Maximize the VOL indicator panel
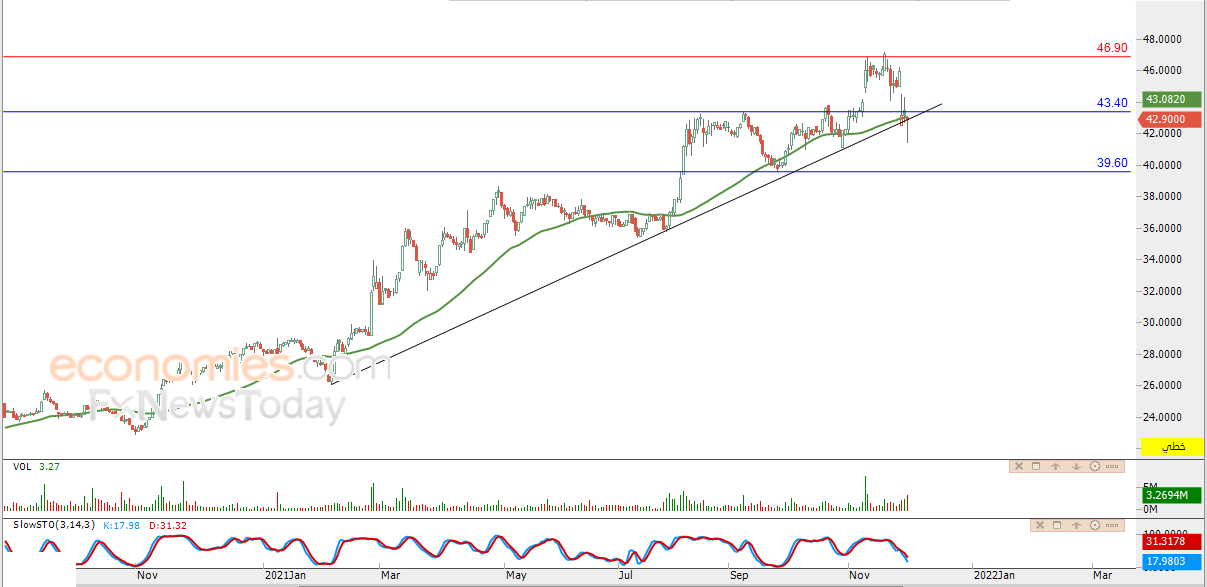Image resolution: width=1207 pixels, height=587 pixels. [x=1038, y=466]
